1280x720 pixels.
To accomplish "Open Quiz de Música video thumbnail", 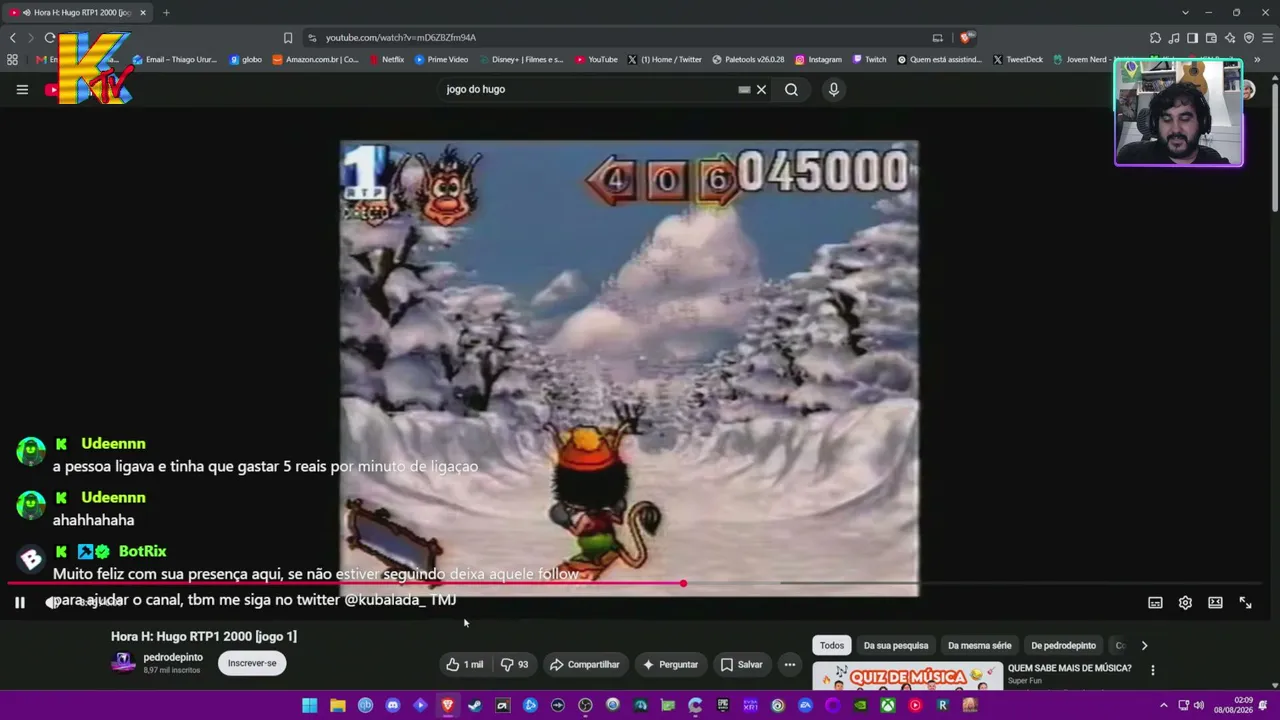I will [907, 676].
